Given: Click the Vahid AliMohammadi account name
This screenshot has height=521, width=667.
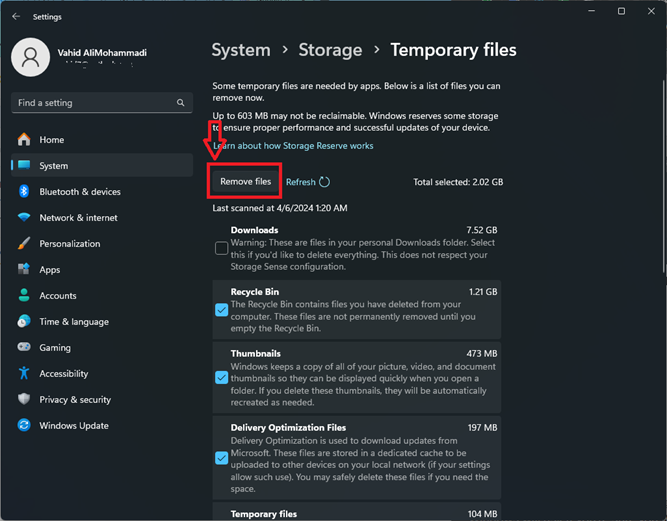Looking at the screenshot, I should (x=102, y=52).
